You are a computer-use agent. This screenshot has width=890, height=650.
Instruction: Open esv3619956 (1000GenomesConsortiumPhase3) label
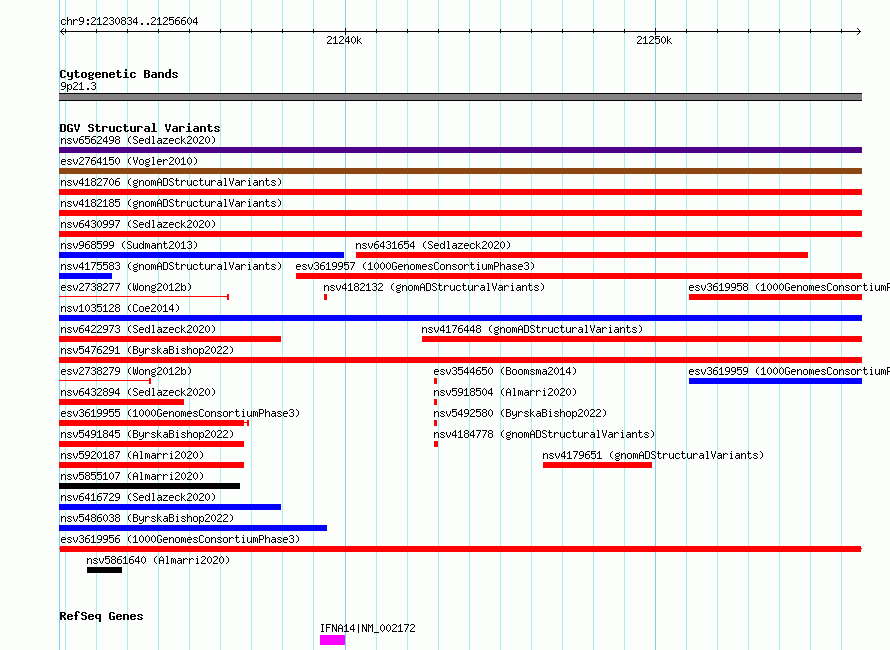pos(180,539)
